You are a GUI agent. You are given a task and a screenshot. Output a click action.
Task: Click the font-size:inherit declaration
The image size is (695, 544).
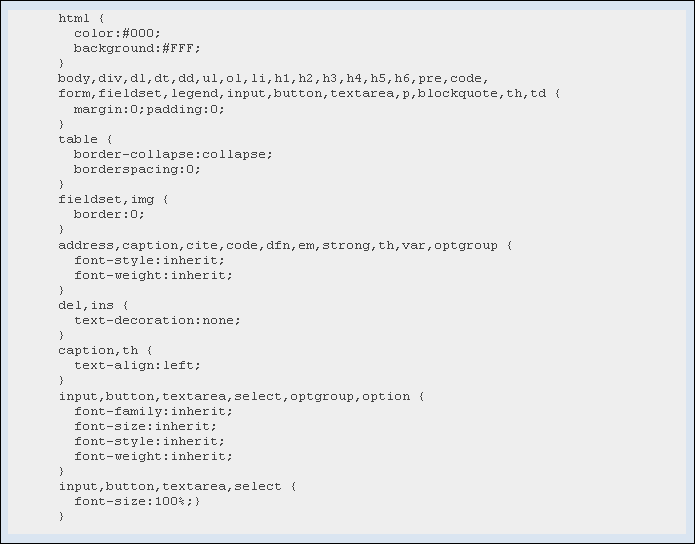click(x=145, y=426)
